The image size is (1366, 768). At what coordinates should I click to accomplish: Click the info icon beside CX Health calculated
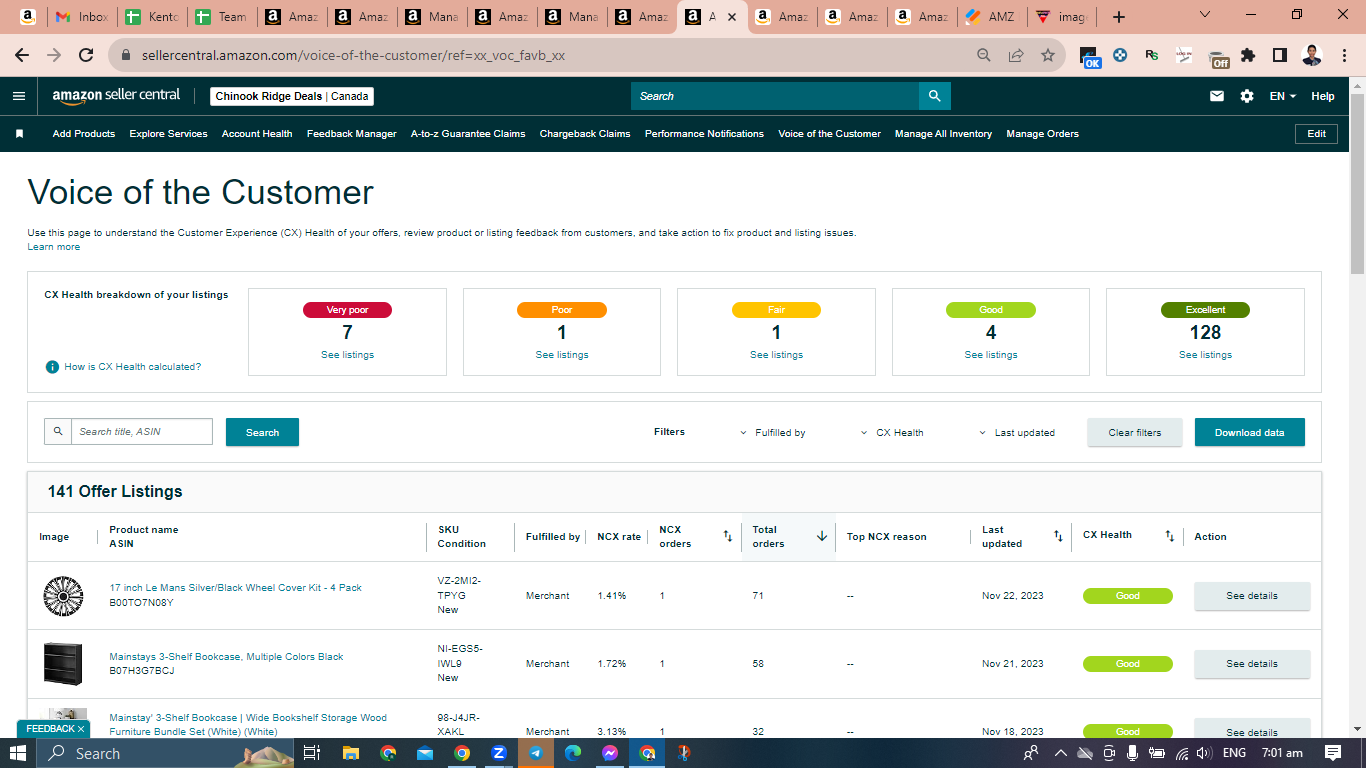click(x=52, y=367)
